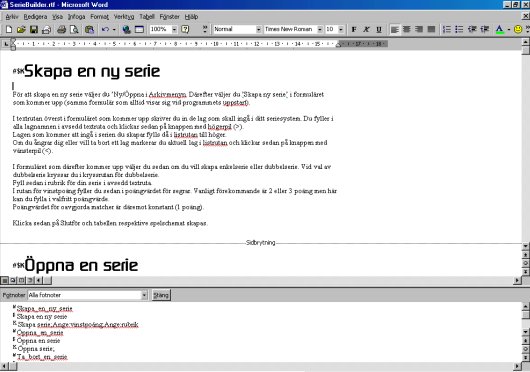Viewport: 530px width, 372px height.
Task: Open the Alla fotnoter dropdown
Action: pyautogui.click(x=144, y=295)
